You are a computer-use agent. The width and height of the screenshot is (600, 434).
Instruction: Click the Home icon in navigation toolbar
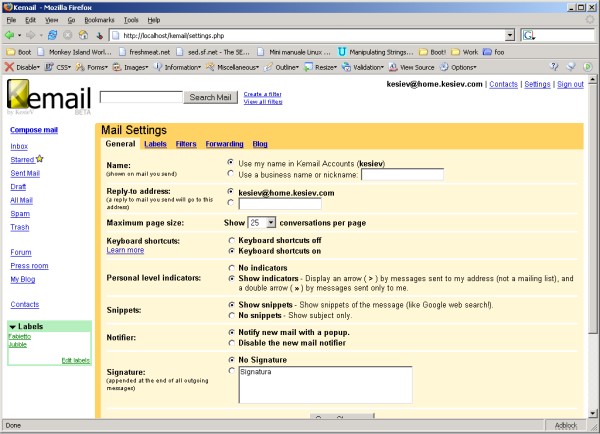point(83,36)
